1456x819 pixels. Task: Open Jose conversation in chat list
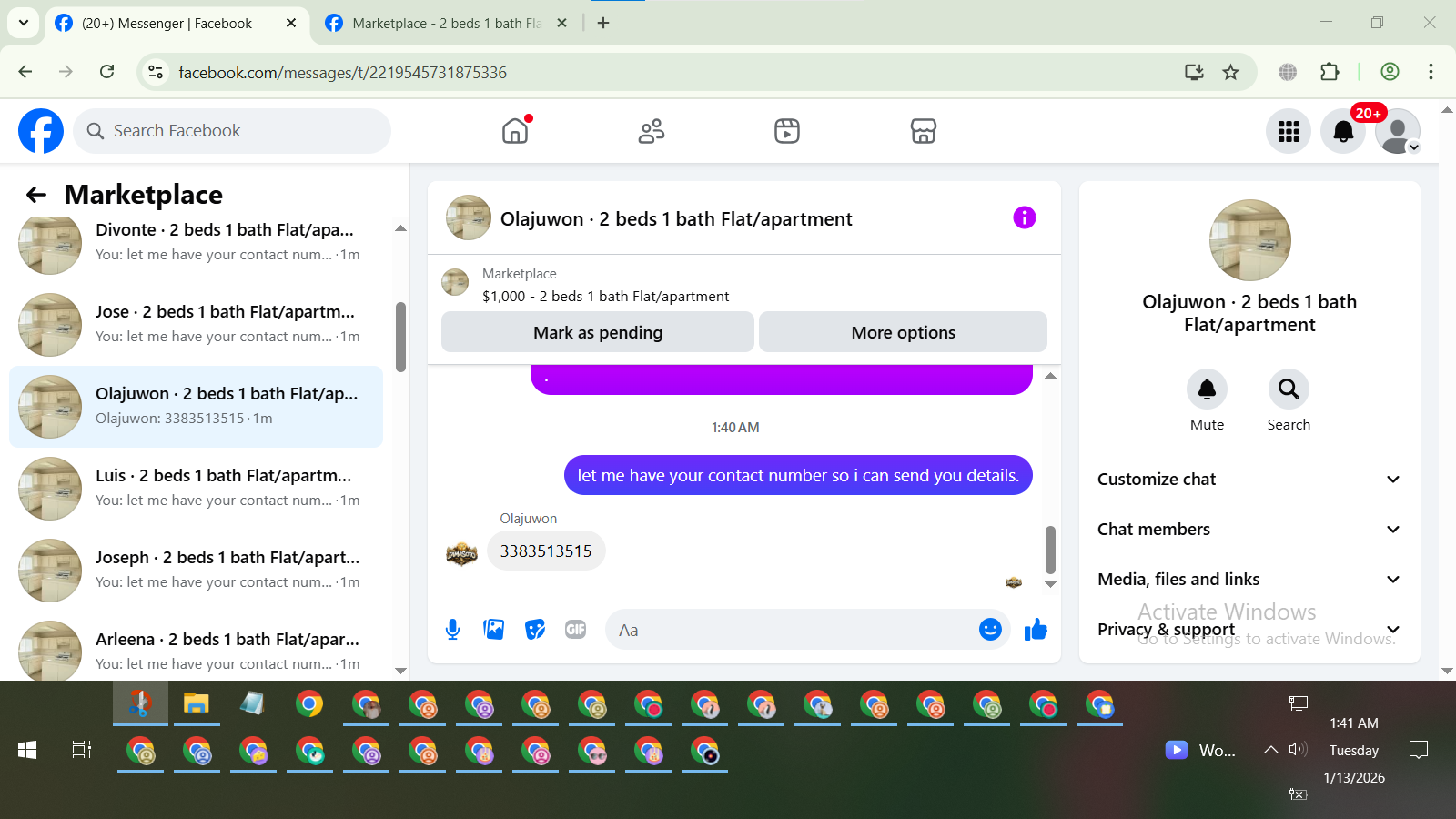click(x=196, y=324)
